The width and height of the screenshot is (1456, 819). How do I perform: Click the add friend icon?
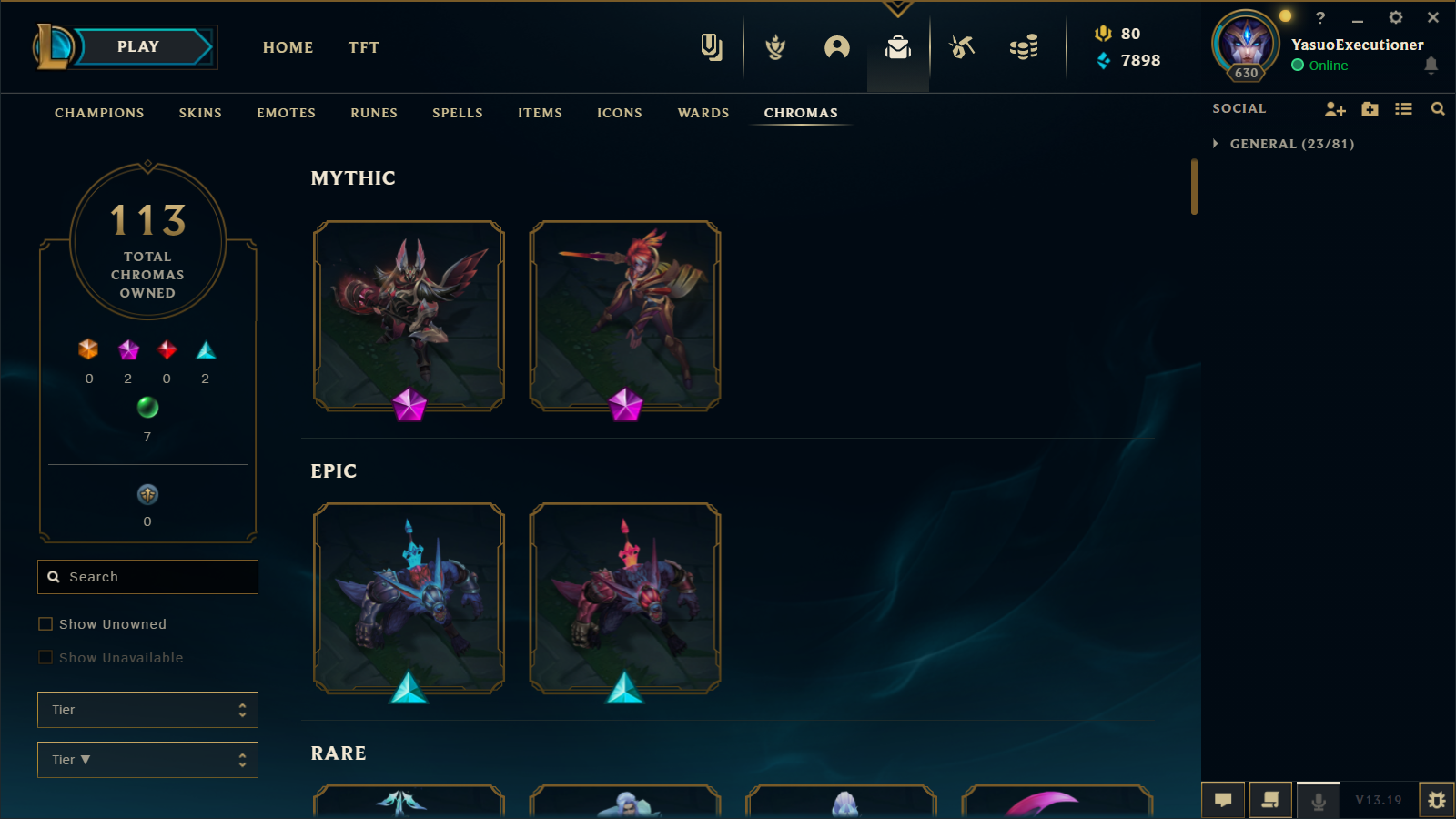click(x=1335, y=109)
